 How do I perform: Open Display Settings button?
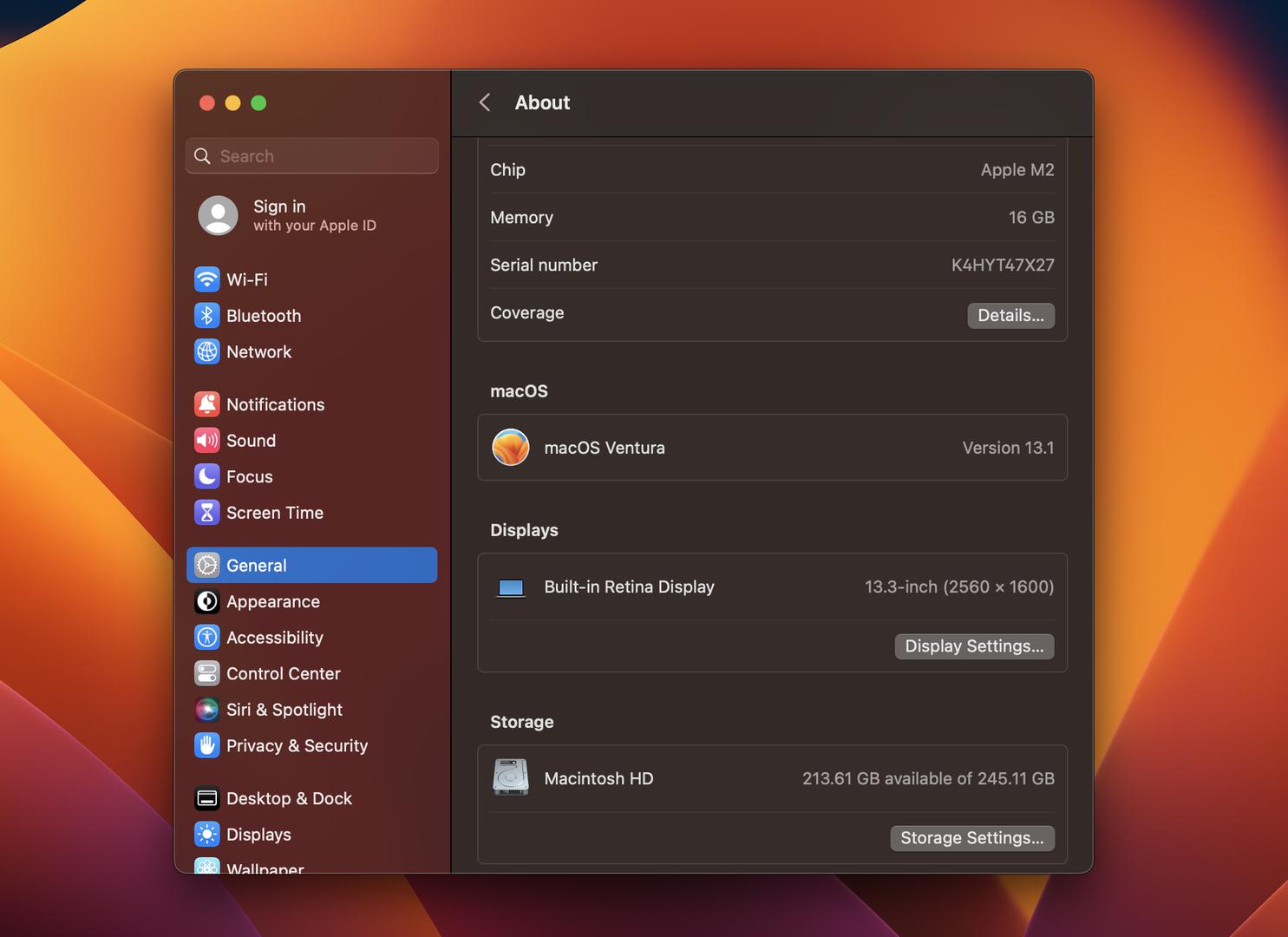click(974, 646)
